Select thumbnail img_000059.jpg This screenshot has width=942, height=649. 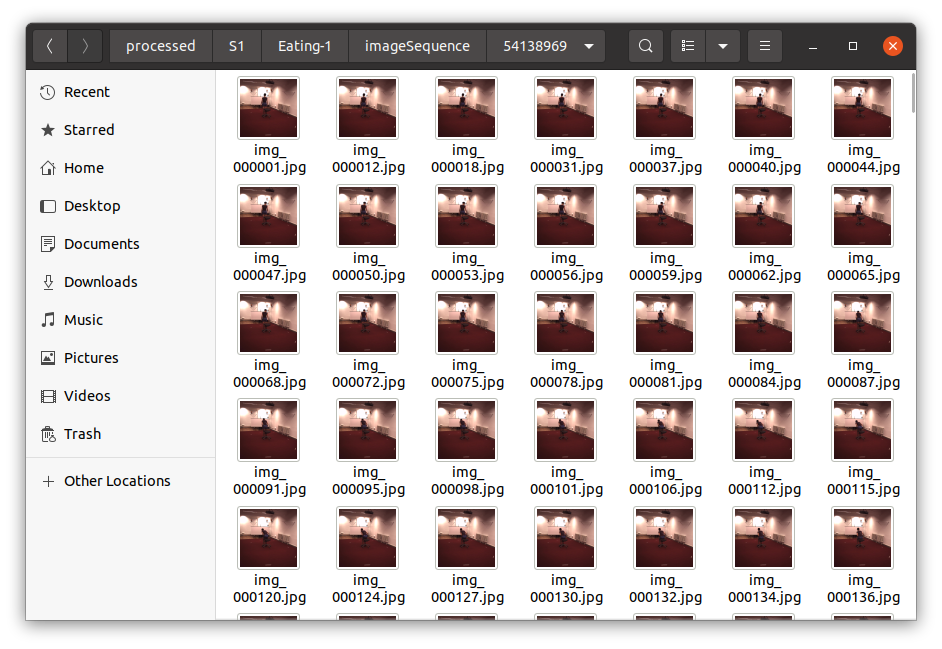point(664,216)
